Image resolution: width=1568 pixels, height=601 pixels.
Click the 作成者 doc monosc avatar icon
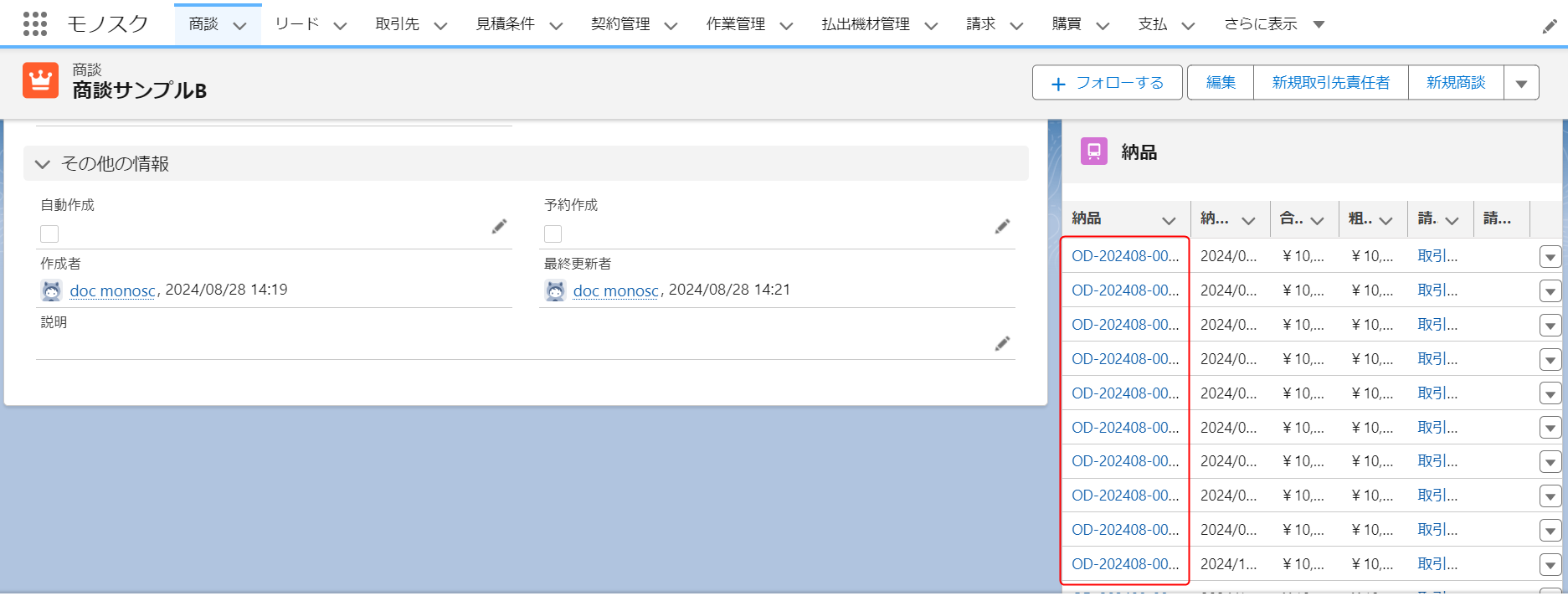[52, 290]
